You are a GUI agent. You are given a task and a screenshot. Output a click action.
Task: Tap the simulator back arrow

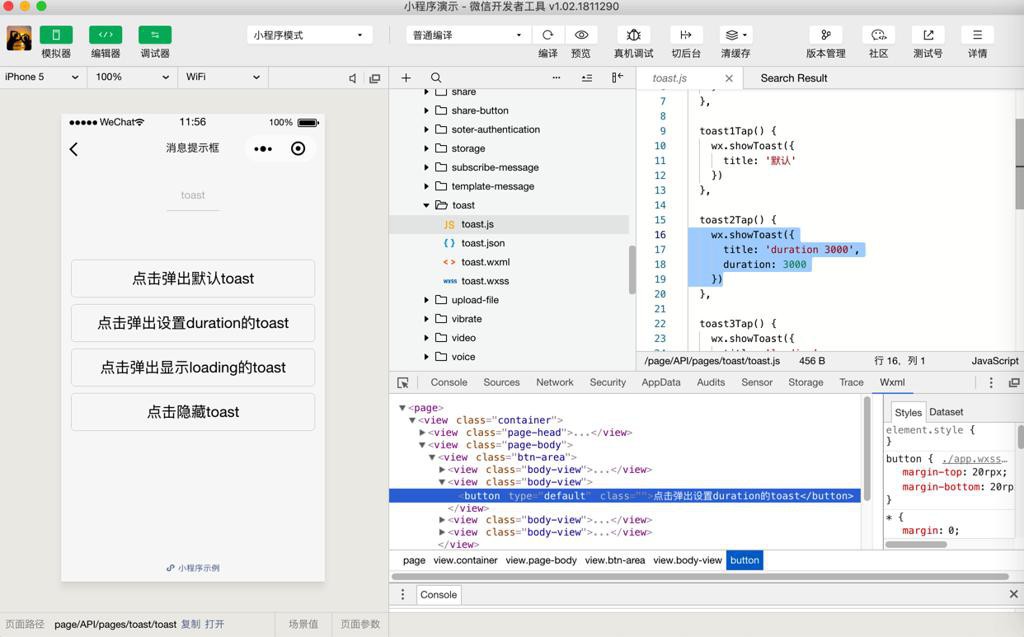(74, 149)
